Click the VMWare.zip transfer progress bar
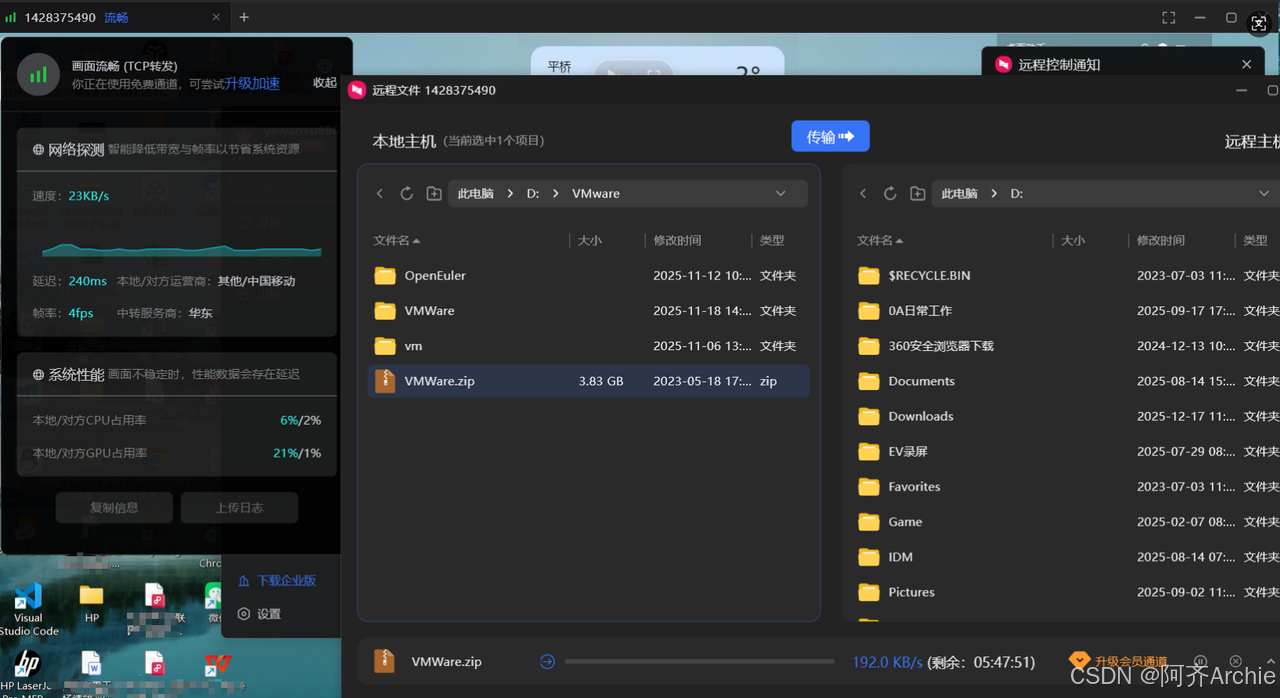The width and height of the screenshot is (1280, 698). [699, 661]
